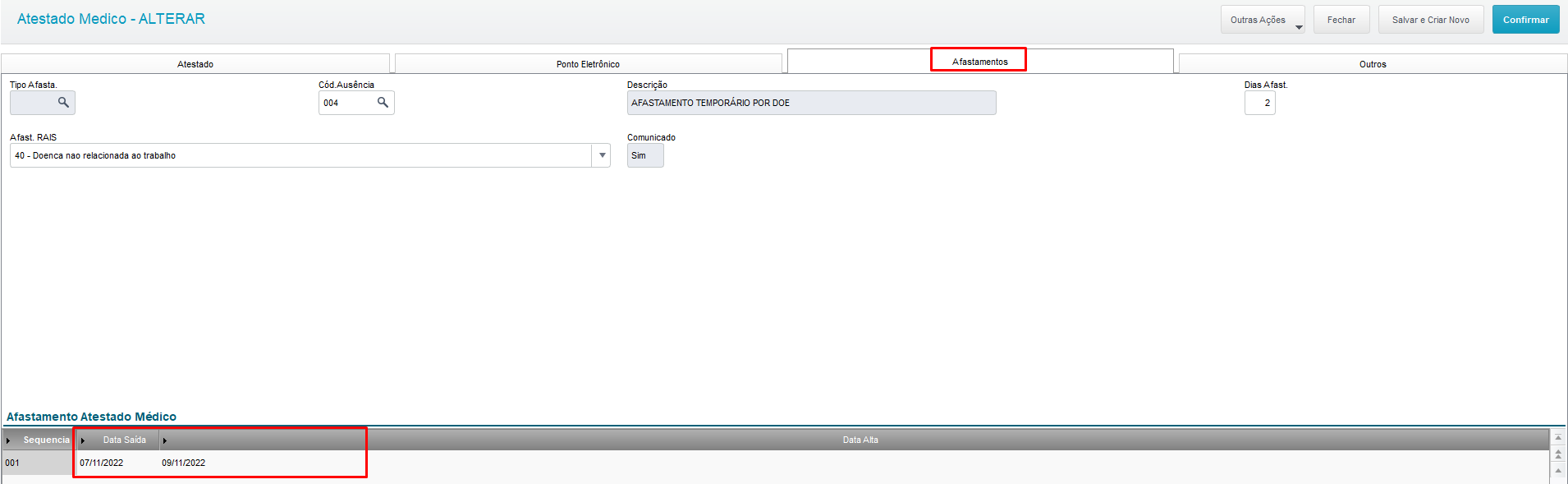Click the Fechar button

coord(1341,20)
